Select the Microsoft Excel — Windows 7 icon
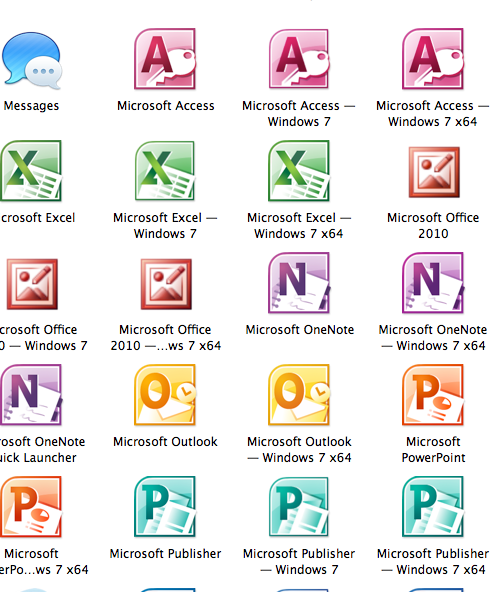 point(165,171)
